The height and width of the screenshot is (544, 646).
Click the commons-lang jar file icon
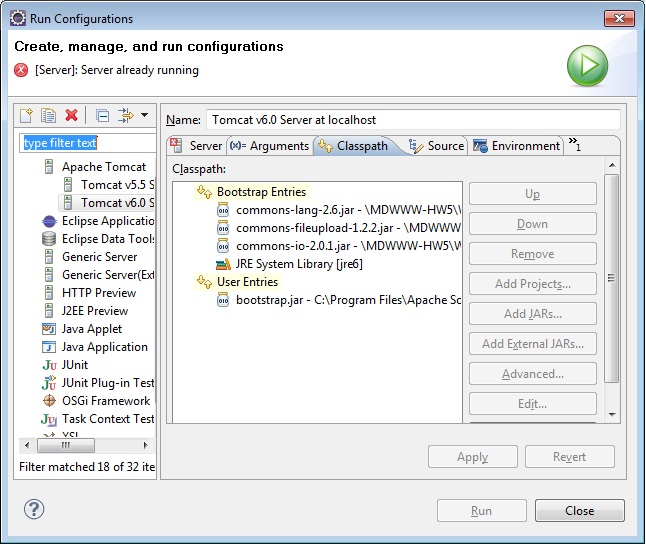223,210
